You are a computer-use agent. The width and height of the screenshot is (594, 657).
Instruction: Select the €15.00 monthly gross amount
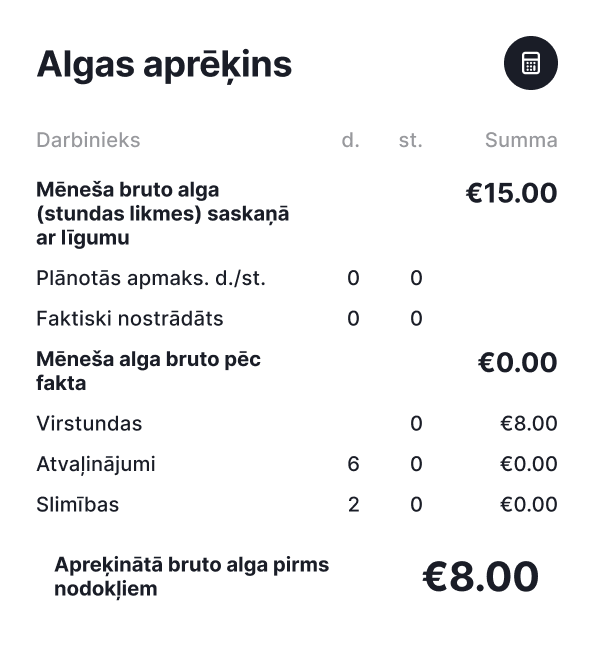click(511, 193)
